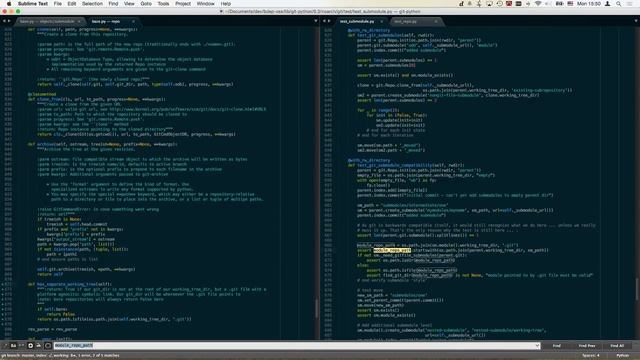Viewport: 640px width, 360px height.
Task: Click the clock showing Mon 15:50
Action: [589, 4]
